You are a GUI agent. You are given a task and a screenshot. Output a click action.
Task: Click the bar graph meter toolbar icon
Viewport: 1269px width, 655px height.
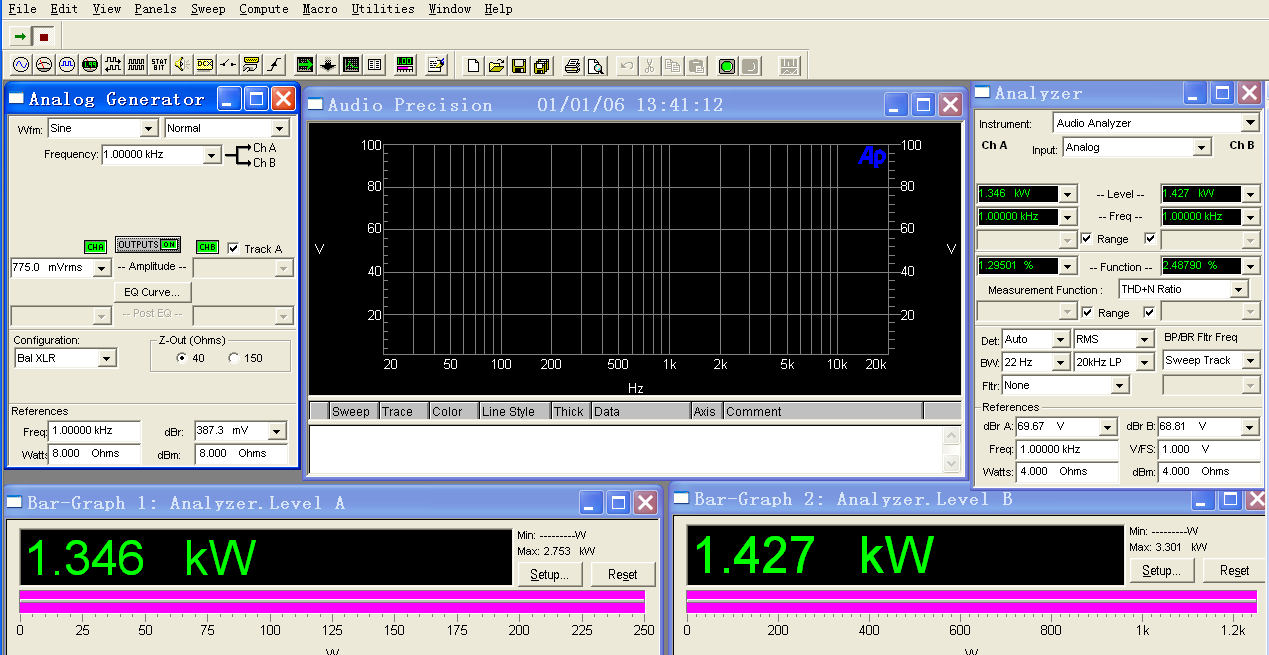pyautogui.click(x=405, y=65)
